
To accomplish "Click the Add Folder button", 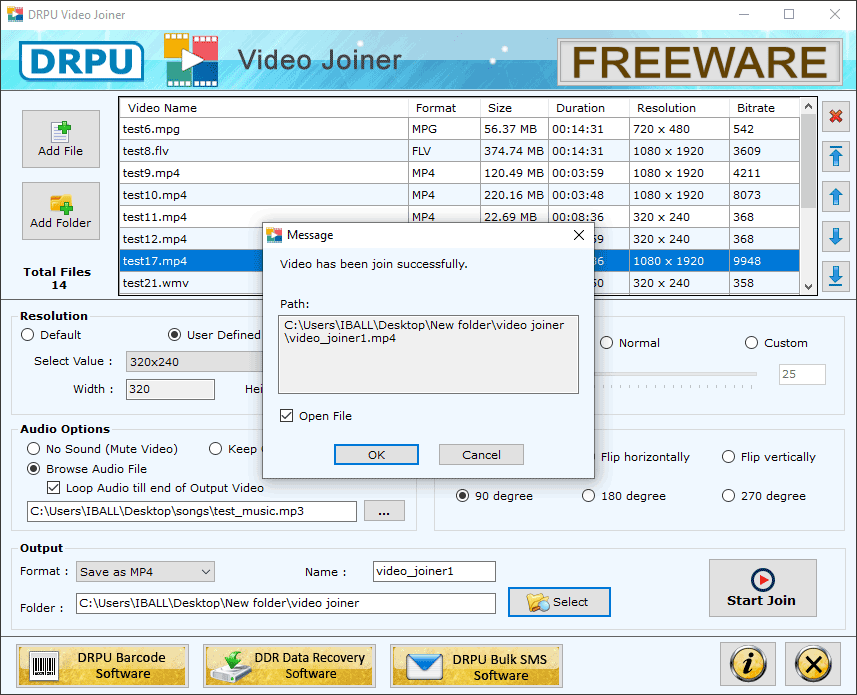I will pos(61,211).
